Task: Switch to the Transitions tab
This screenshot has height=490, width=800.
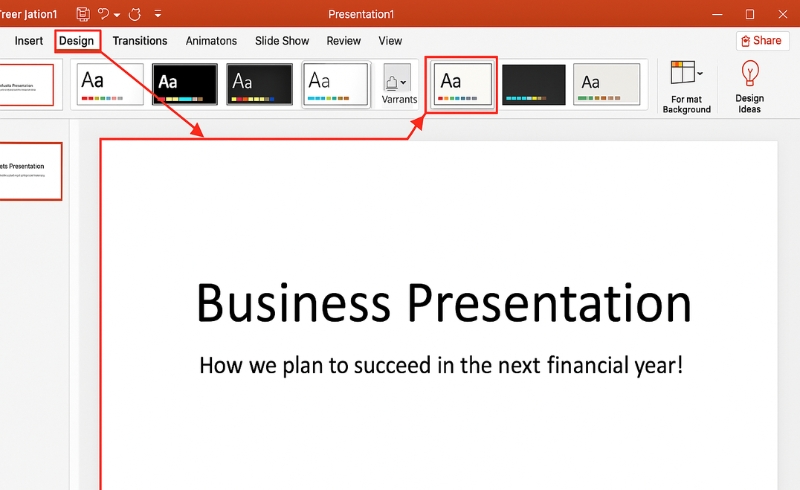Action: point(140,41)
